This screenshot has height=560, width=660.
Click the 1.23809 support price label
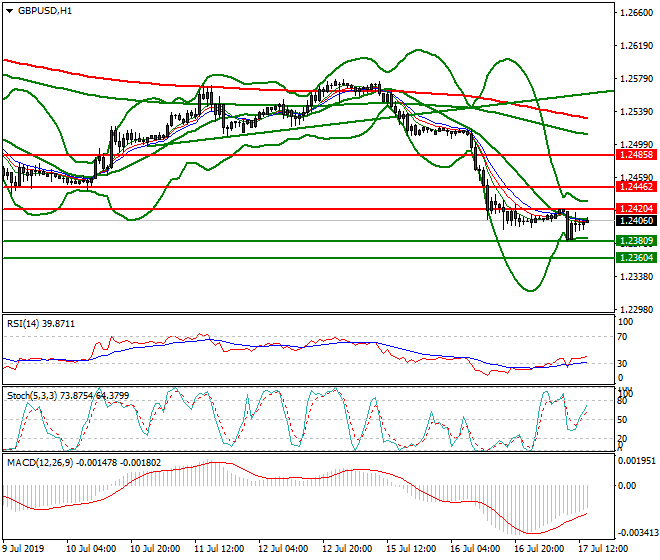[636, 241]
